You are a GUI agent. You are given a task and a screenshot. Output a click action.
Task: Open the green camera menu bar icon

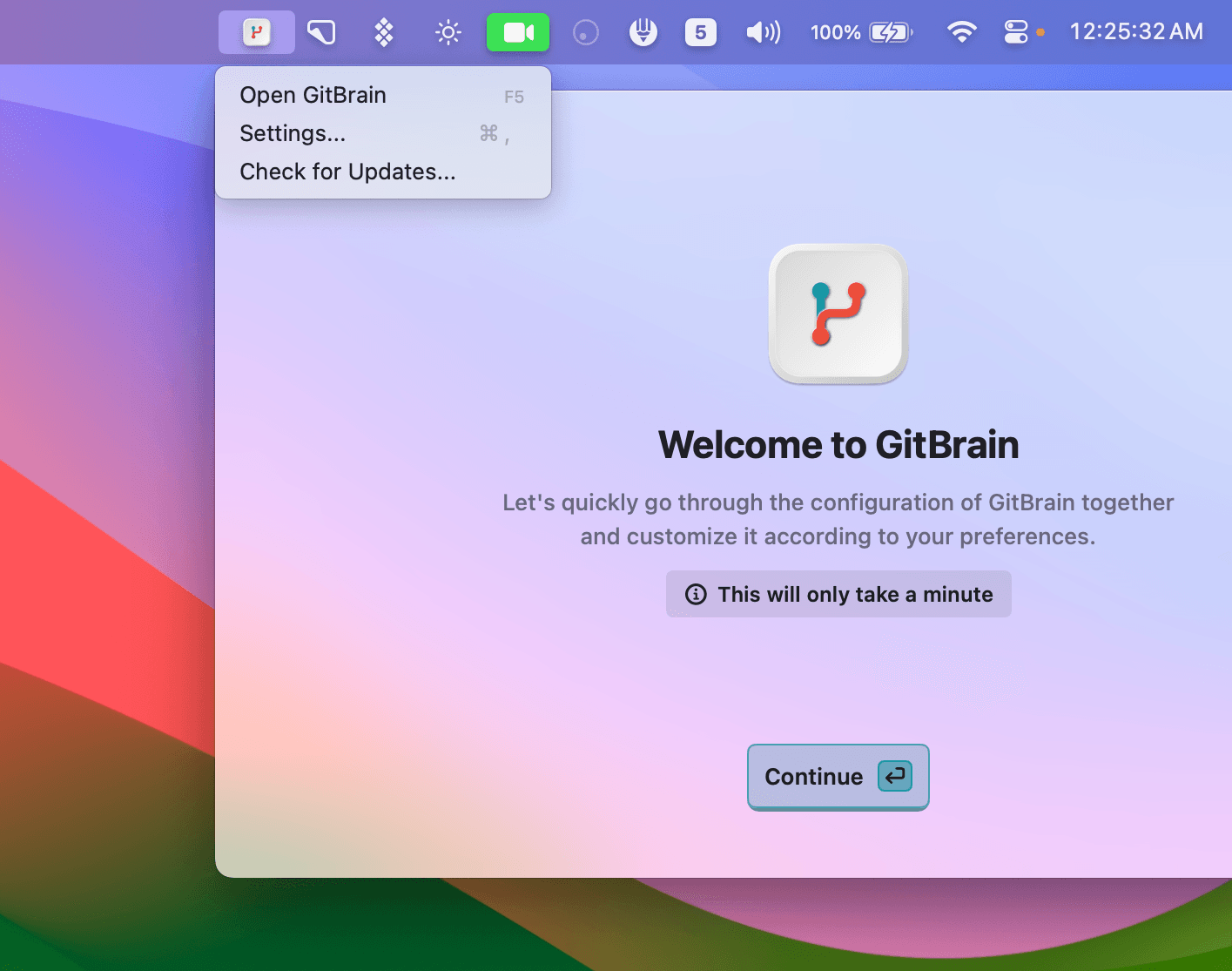(x=518, y=31)
